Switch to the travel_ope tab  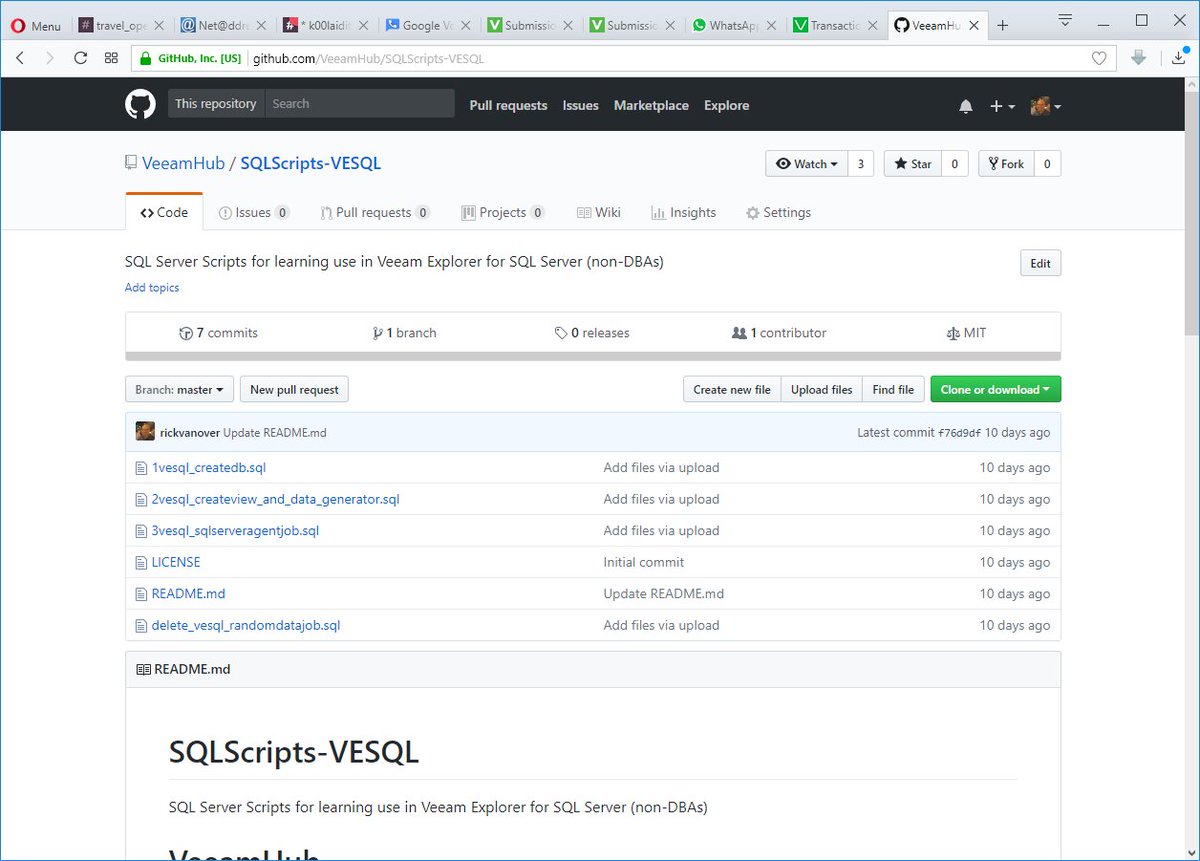pos(122,26)
